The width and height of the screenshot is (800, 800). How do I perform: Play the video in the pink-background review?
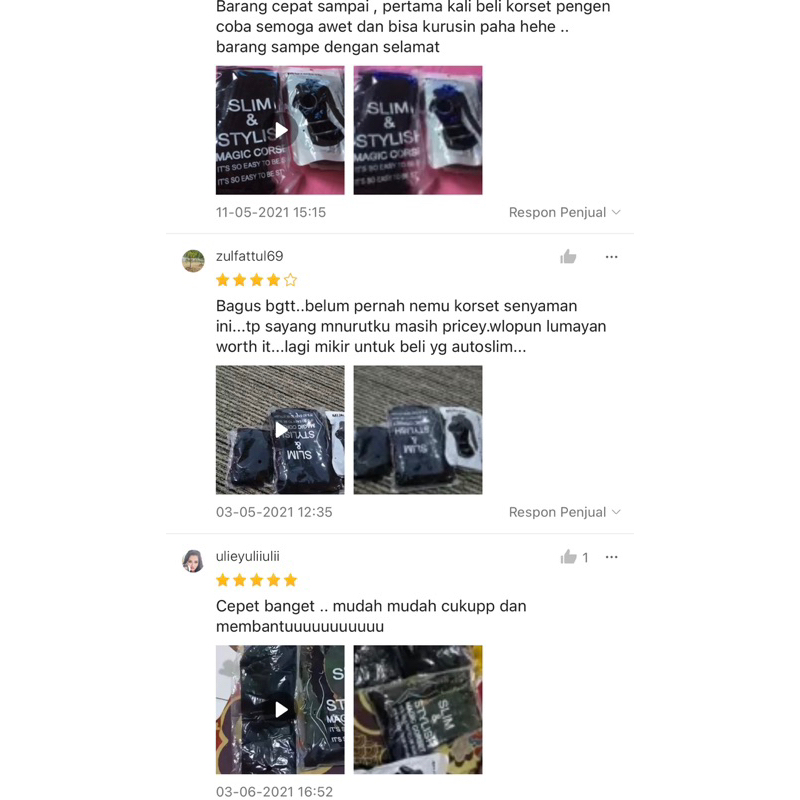click(x=280, y=130)
